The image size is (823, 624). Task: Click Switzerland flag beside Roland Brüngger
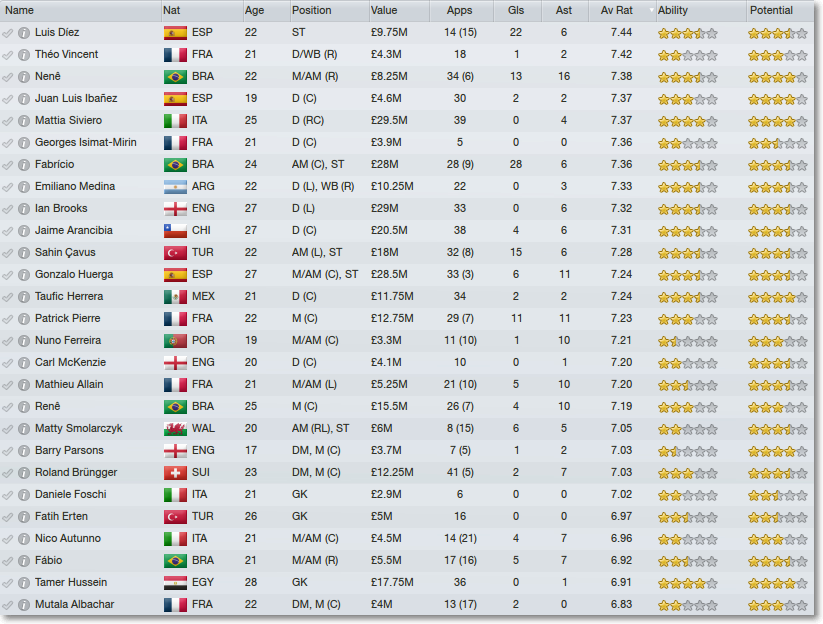click(175, 473)
